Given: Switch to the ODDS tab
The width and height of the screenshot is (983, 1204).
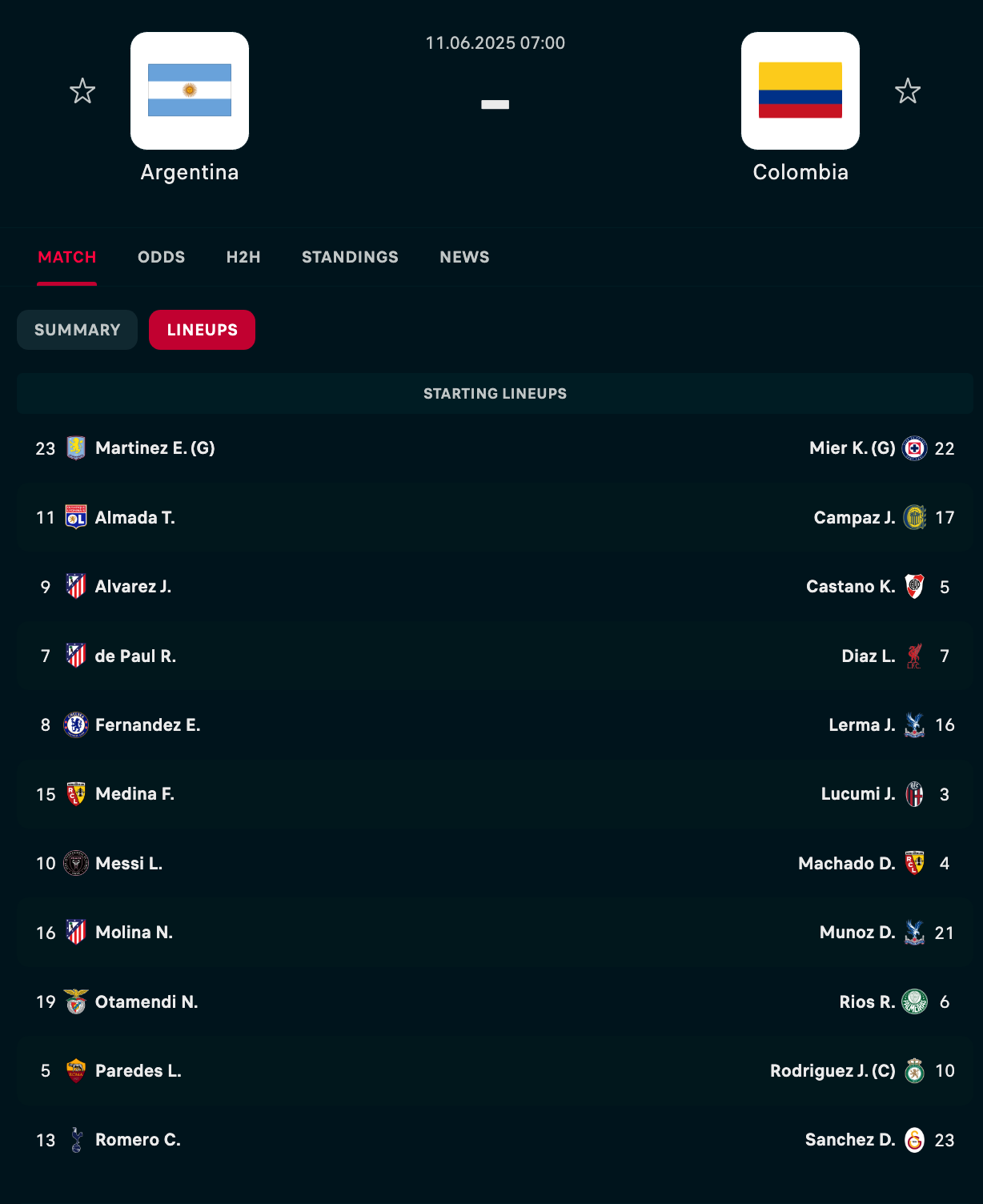Looking at the screenshot, I should tap(162, 257).
